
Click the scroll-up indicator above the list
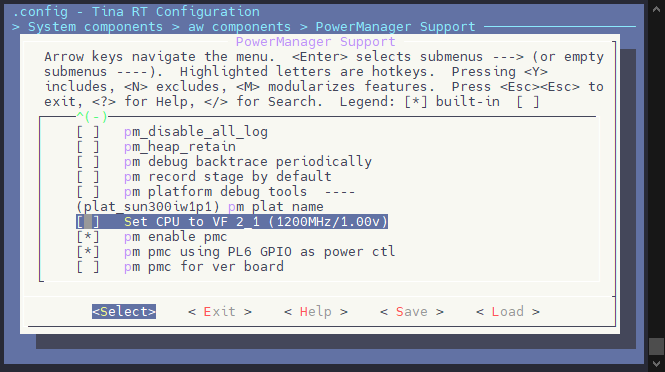92,116
